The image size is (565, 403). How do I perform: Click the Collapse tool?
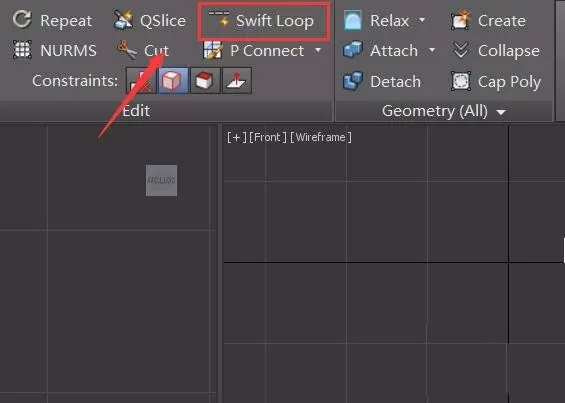[496, 50]
